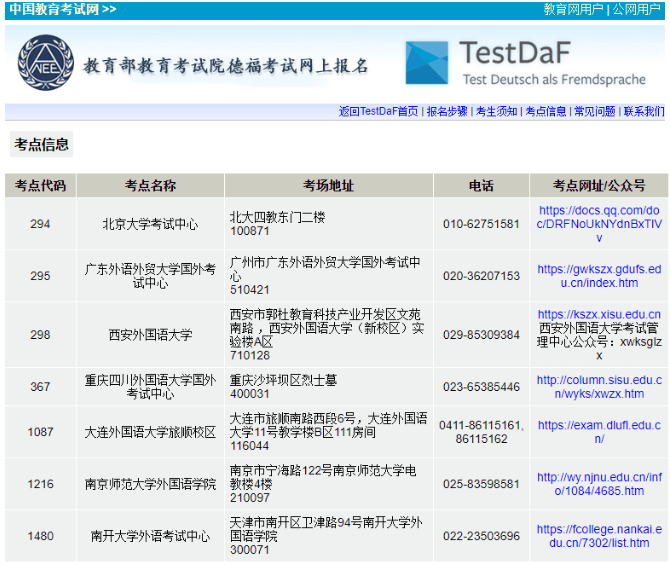
Task: Open the gwkszx.gdufs.edu.cn link
Action: click(x=599, y=276)
